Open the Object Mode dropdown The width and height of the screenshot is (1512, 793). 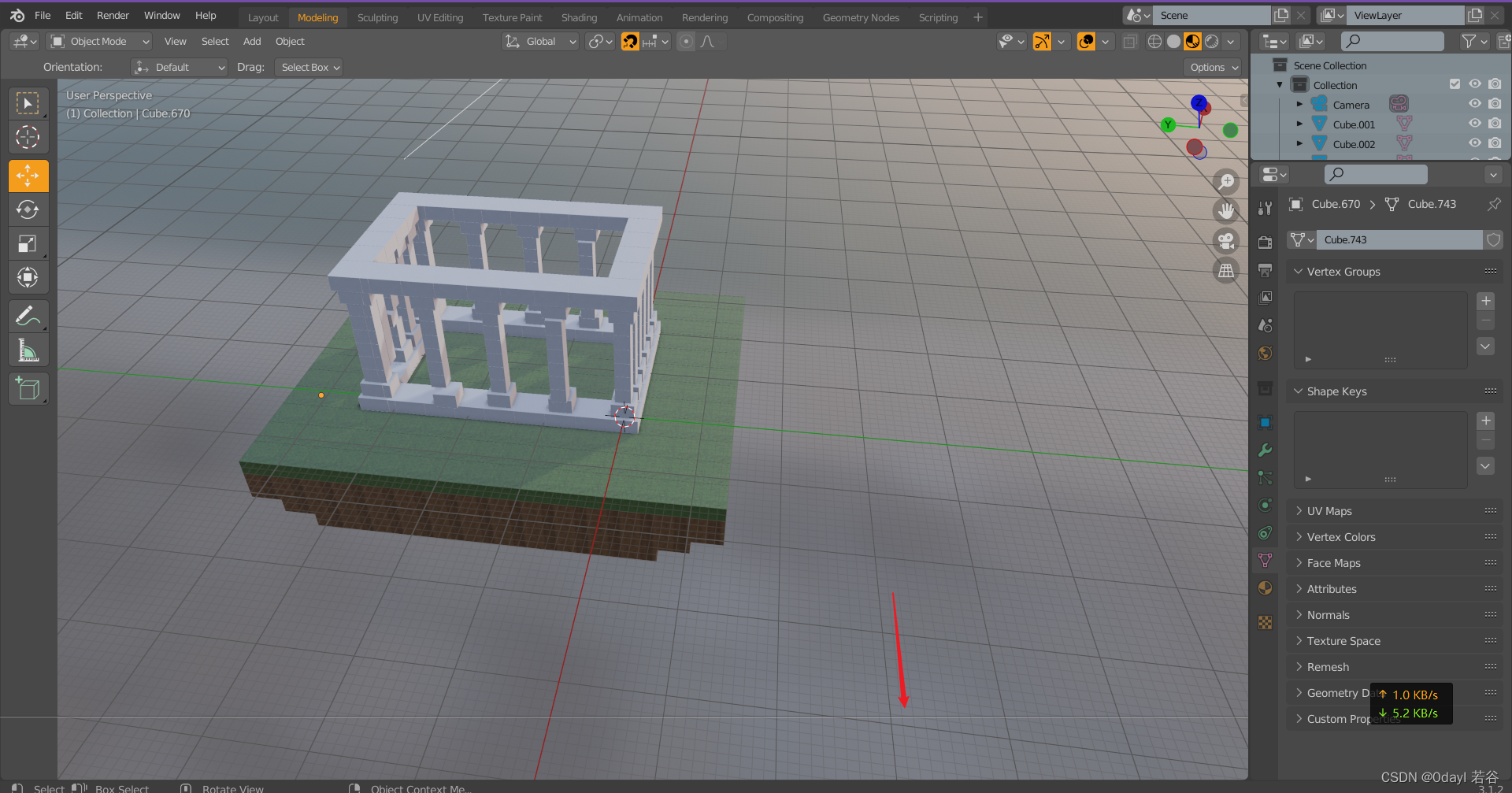tap(98, 41)
